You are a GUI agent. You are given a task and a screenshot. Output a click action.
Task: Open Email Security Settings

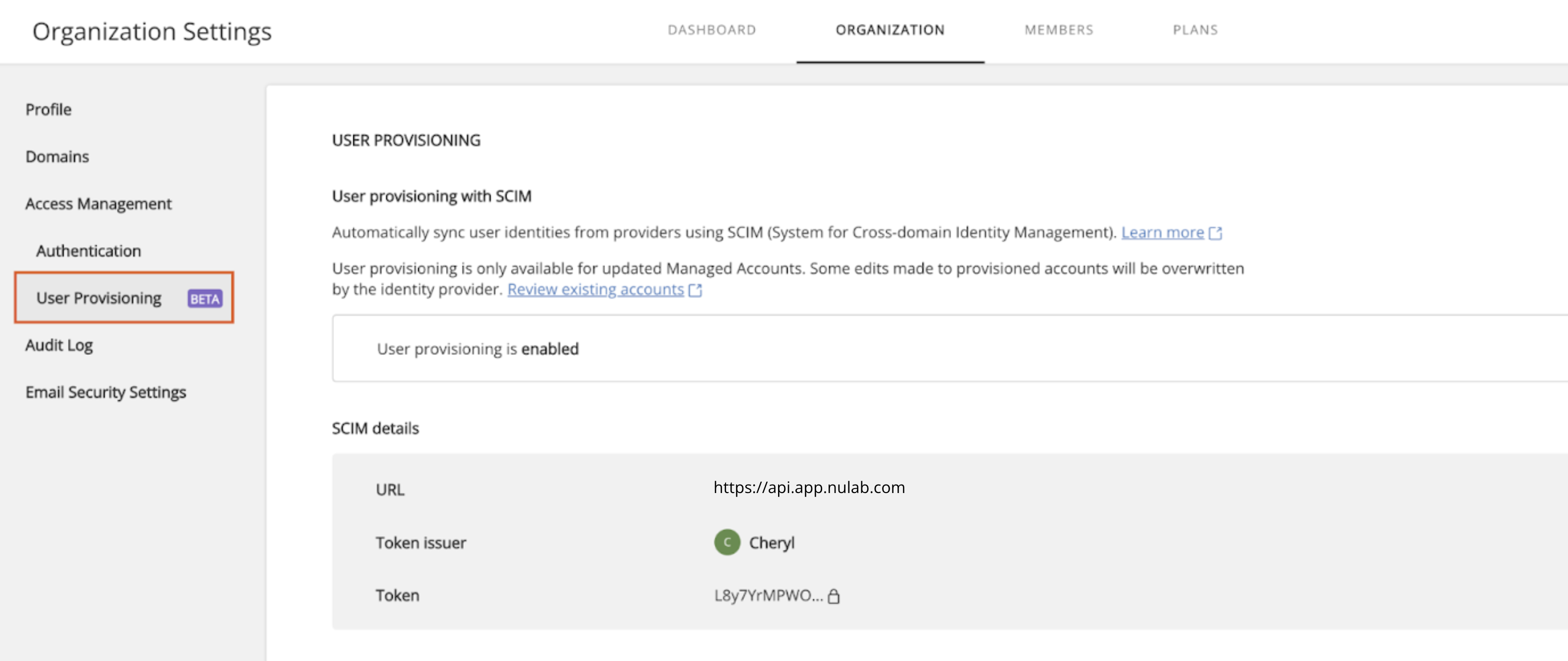pyautogui.click(x=105, y=392)
